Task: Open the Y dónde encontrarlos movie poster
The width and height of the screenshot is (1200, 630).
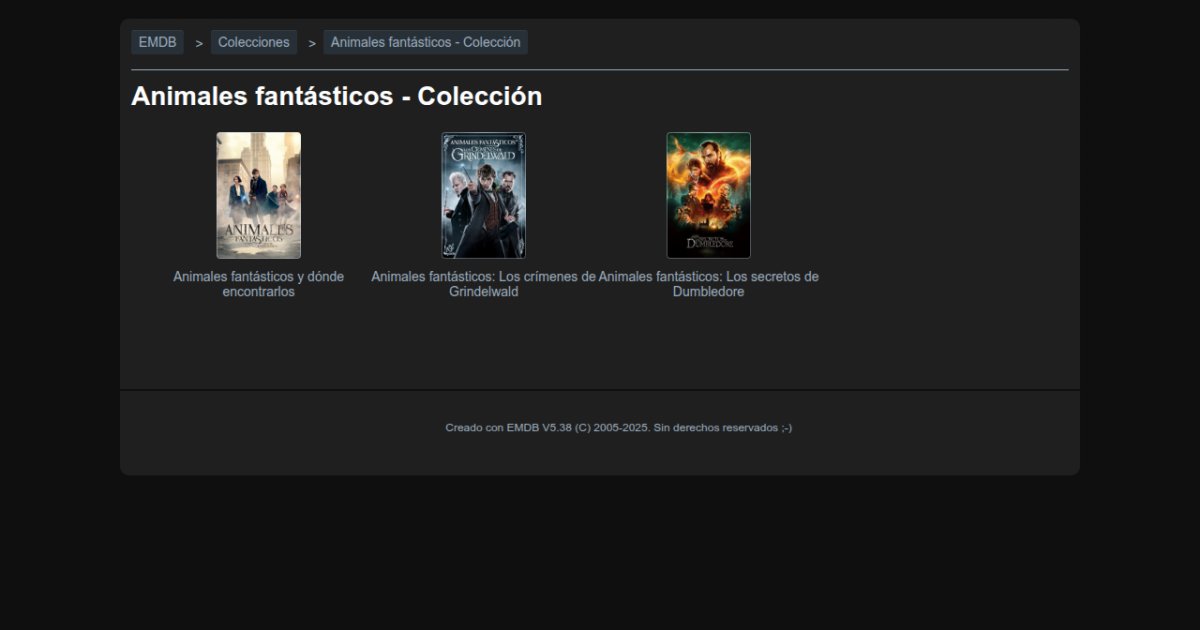Action: point(258,195)
